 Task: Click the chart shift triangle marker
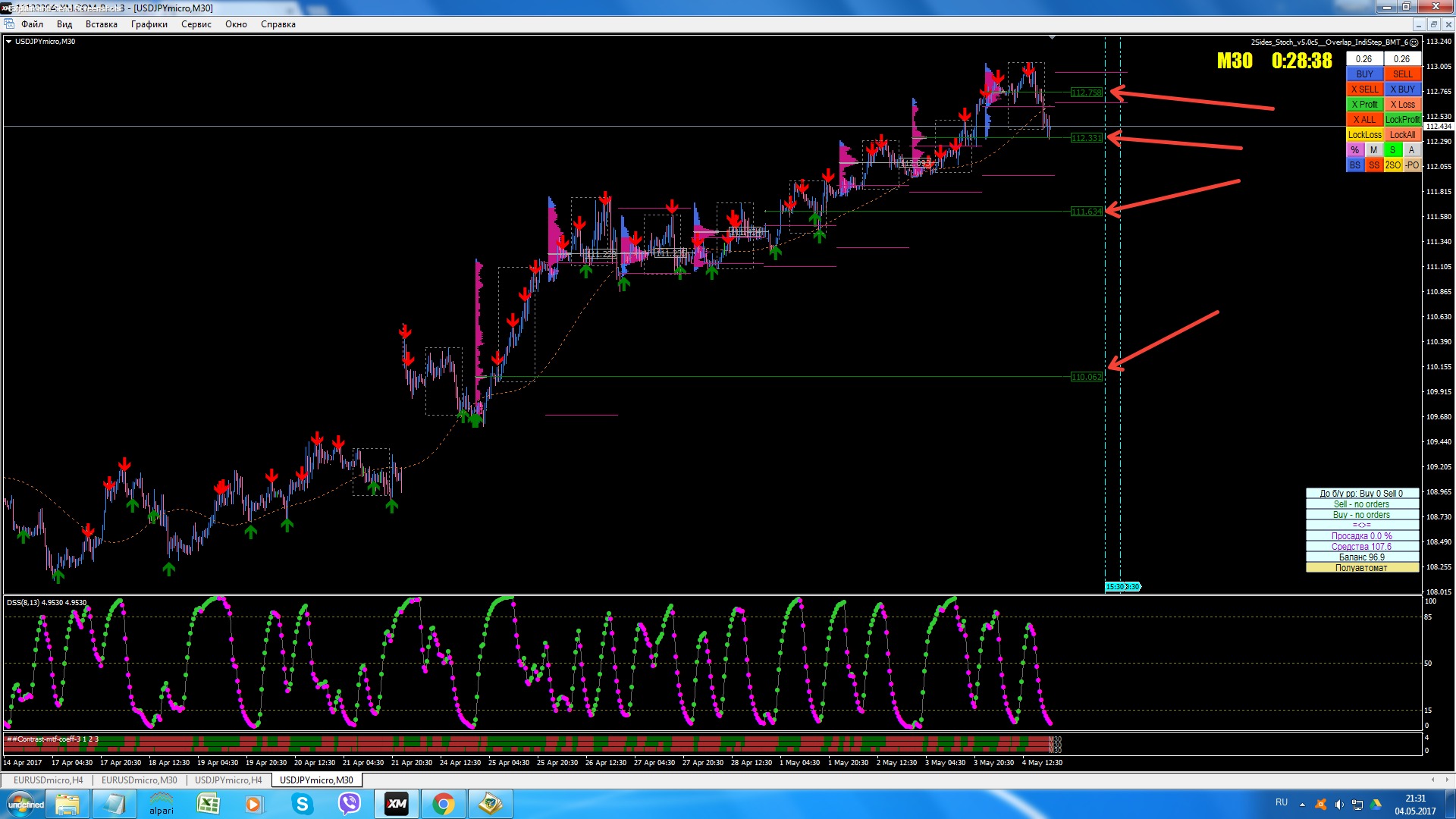tap(1052, 37)
